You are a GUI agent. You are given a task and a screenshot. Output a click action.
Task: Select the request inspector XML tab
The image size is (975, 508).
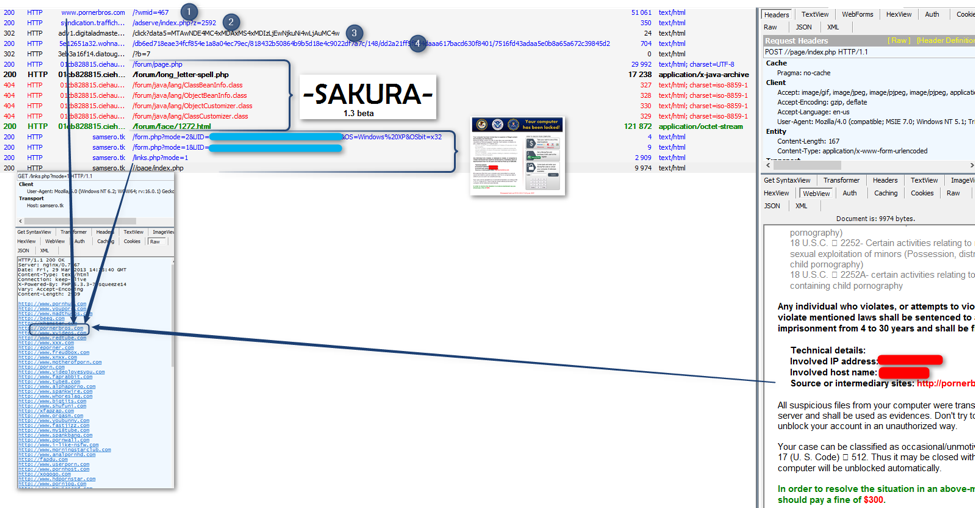click(x=833, y=27)
